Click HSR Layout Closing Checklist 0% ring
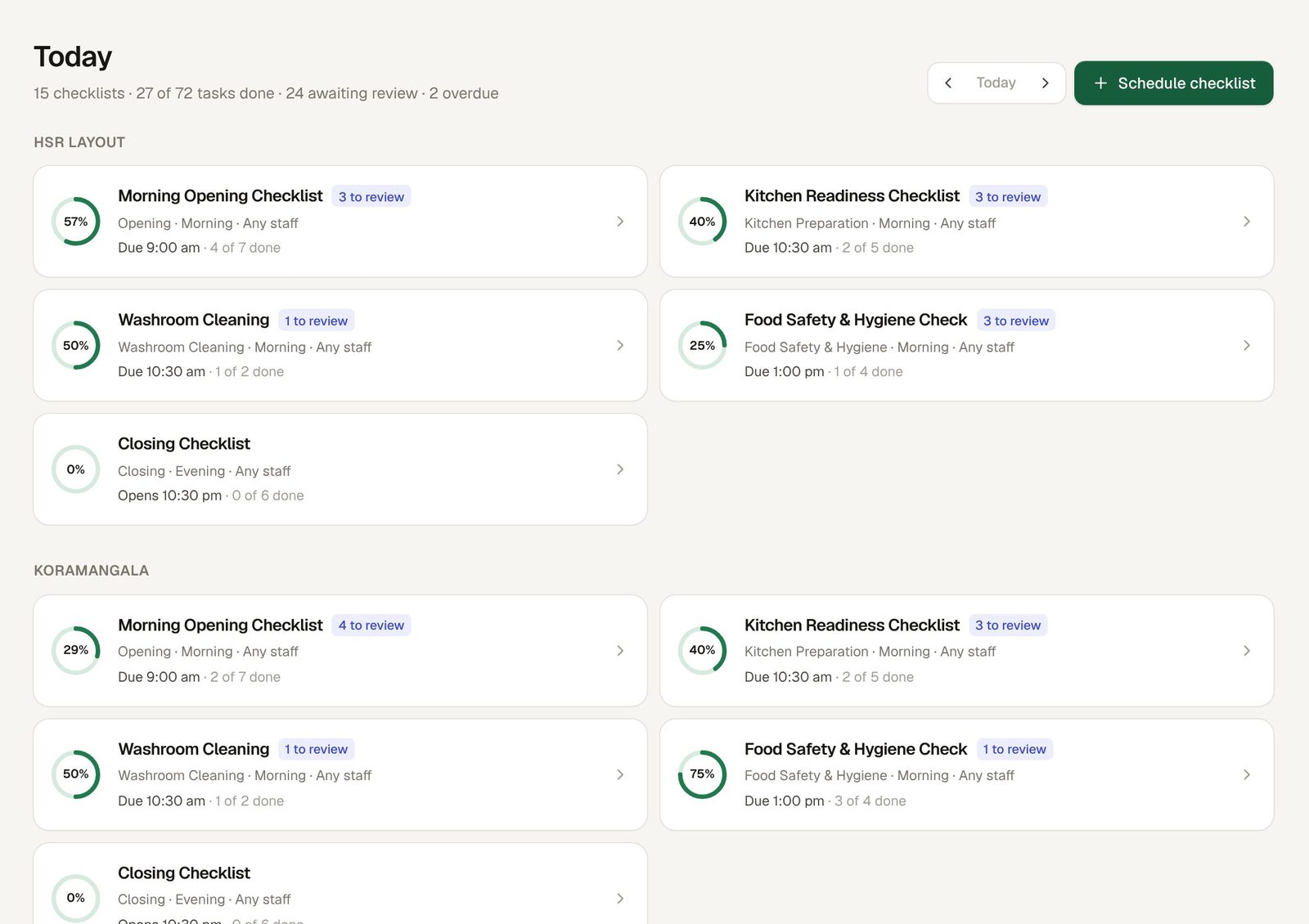 (x=76, y=469)
